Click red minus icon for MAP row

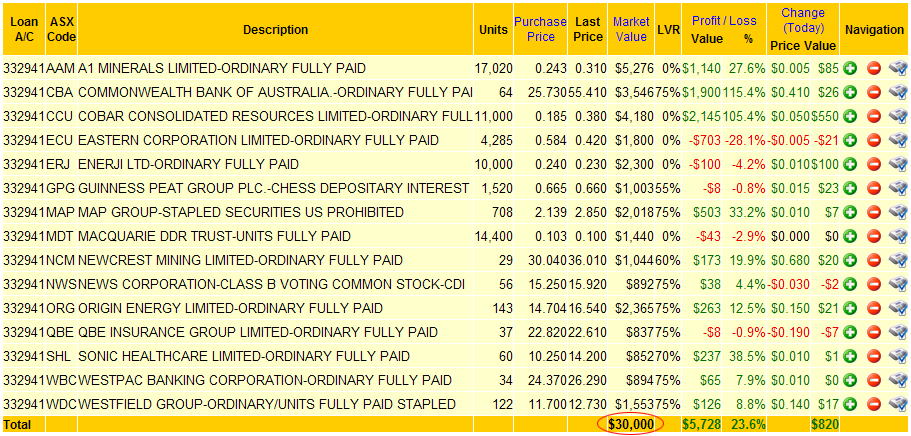873,213
